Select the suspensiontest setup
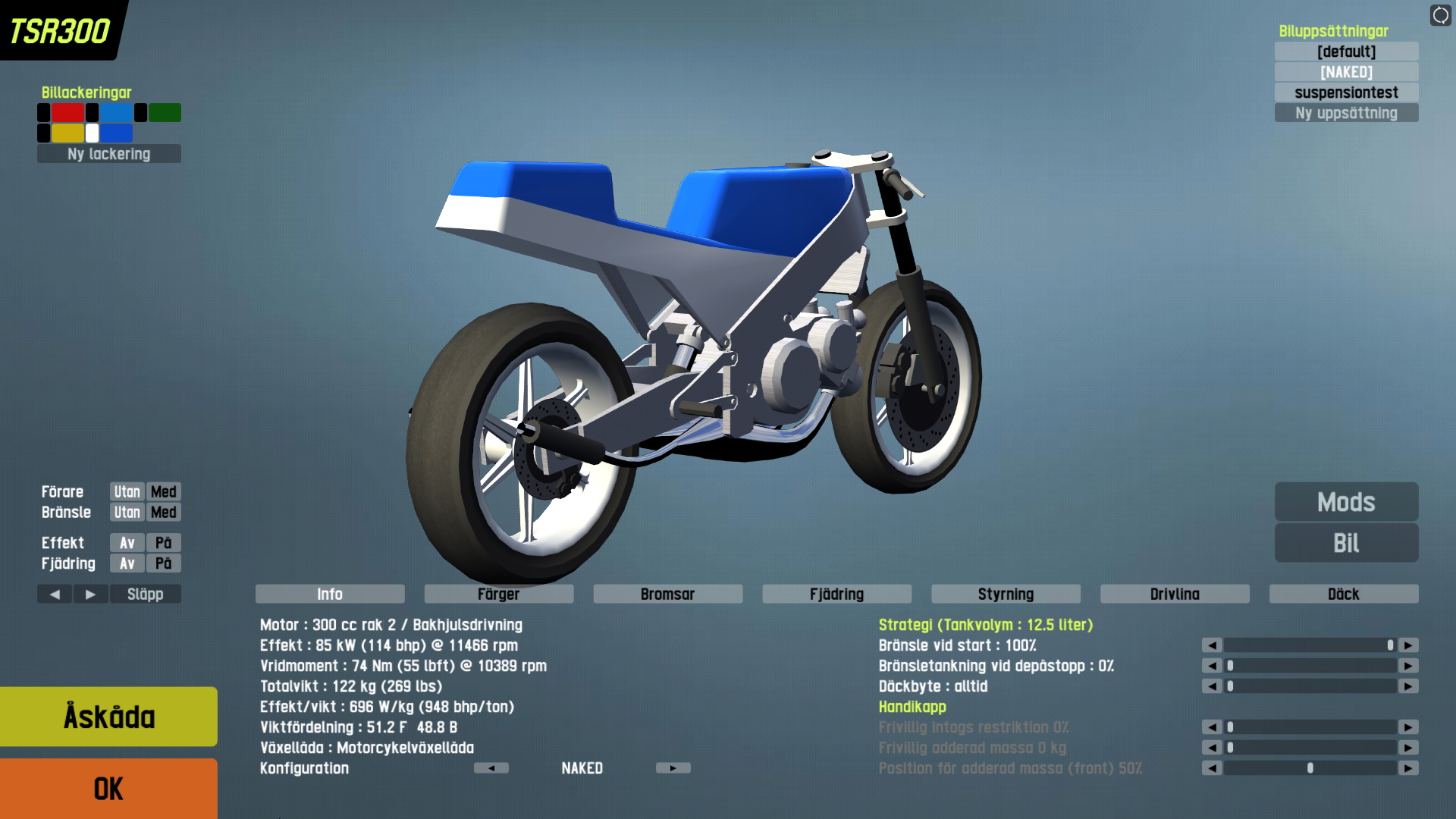The image size is (1456, 819). click(1346, 93)
